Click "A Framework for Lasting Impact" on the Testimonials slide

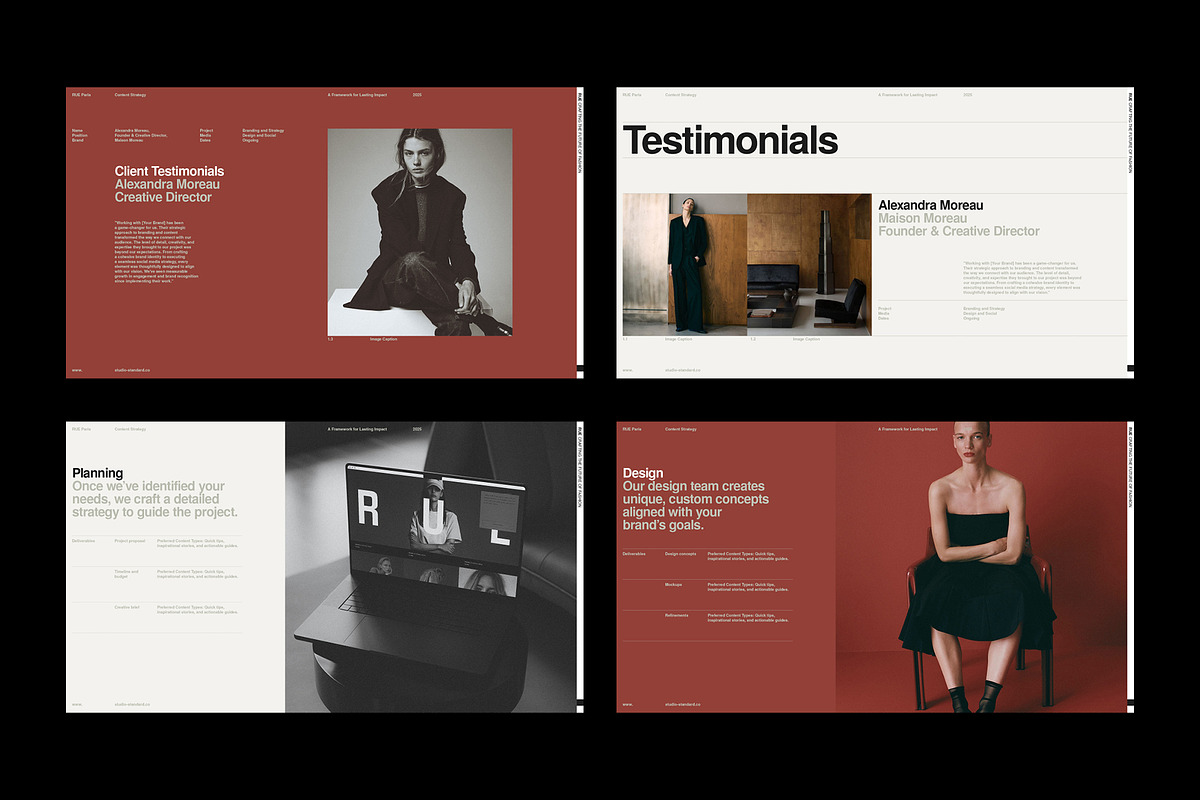point(908,94)
